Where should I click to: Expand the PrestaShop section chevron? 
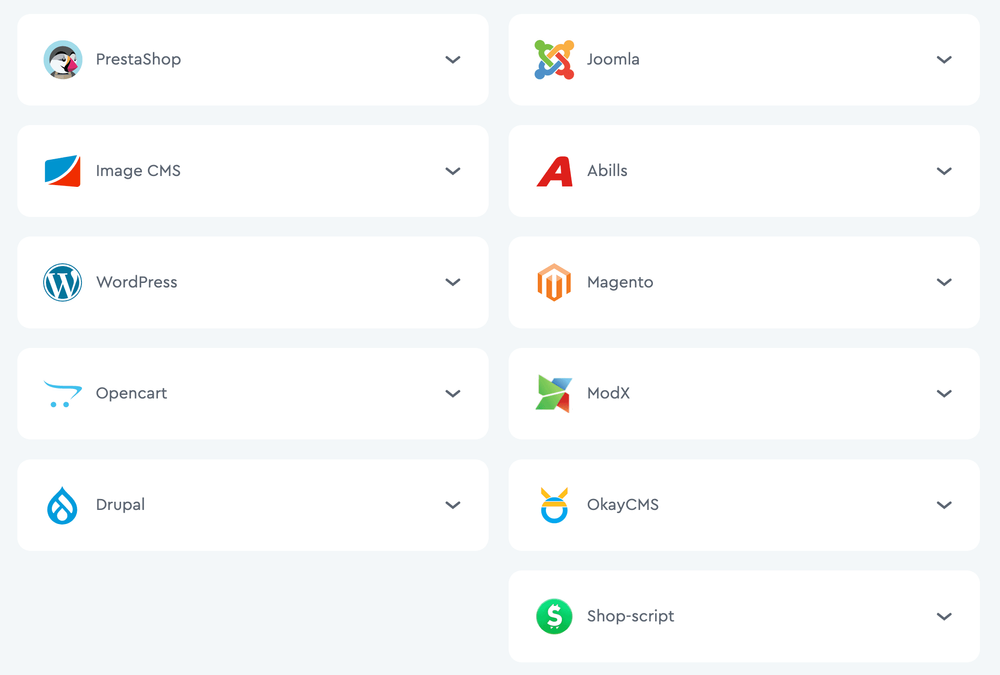(x=453, y=60)
